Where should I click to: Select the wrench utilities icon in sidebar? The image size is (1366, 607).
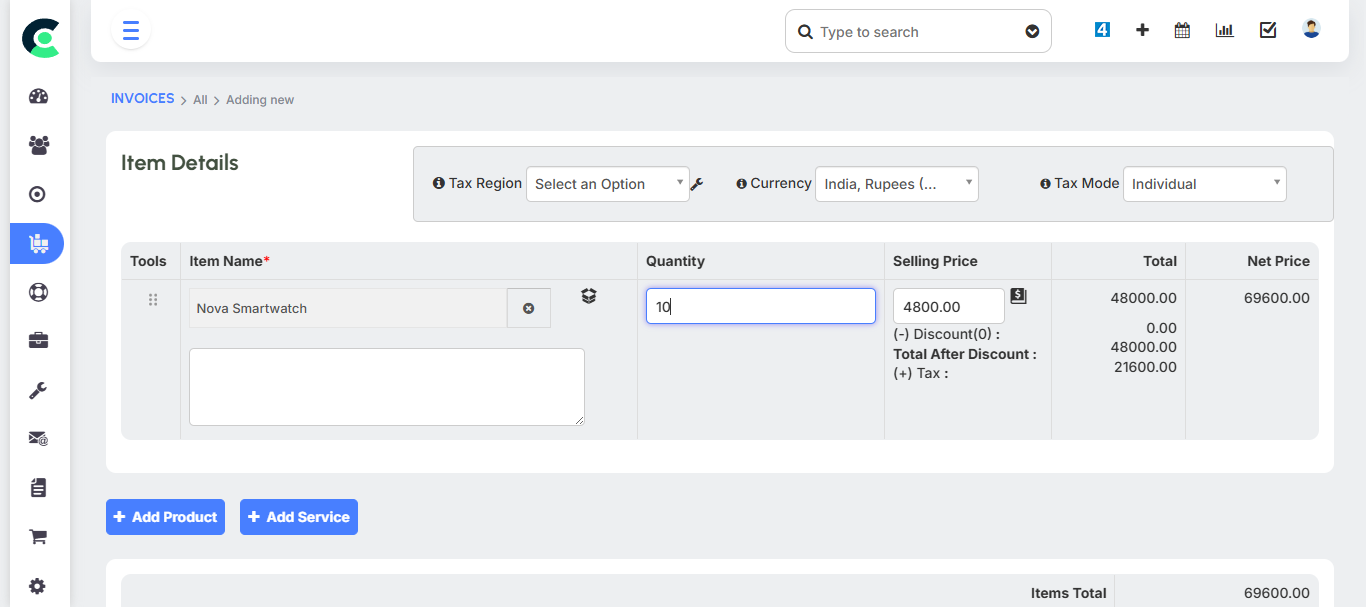[x=37, y=389]
